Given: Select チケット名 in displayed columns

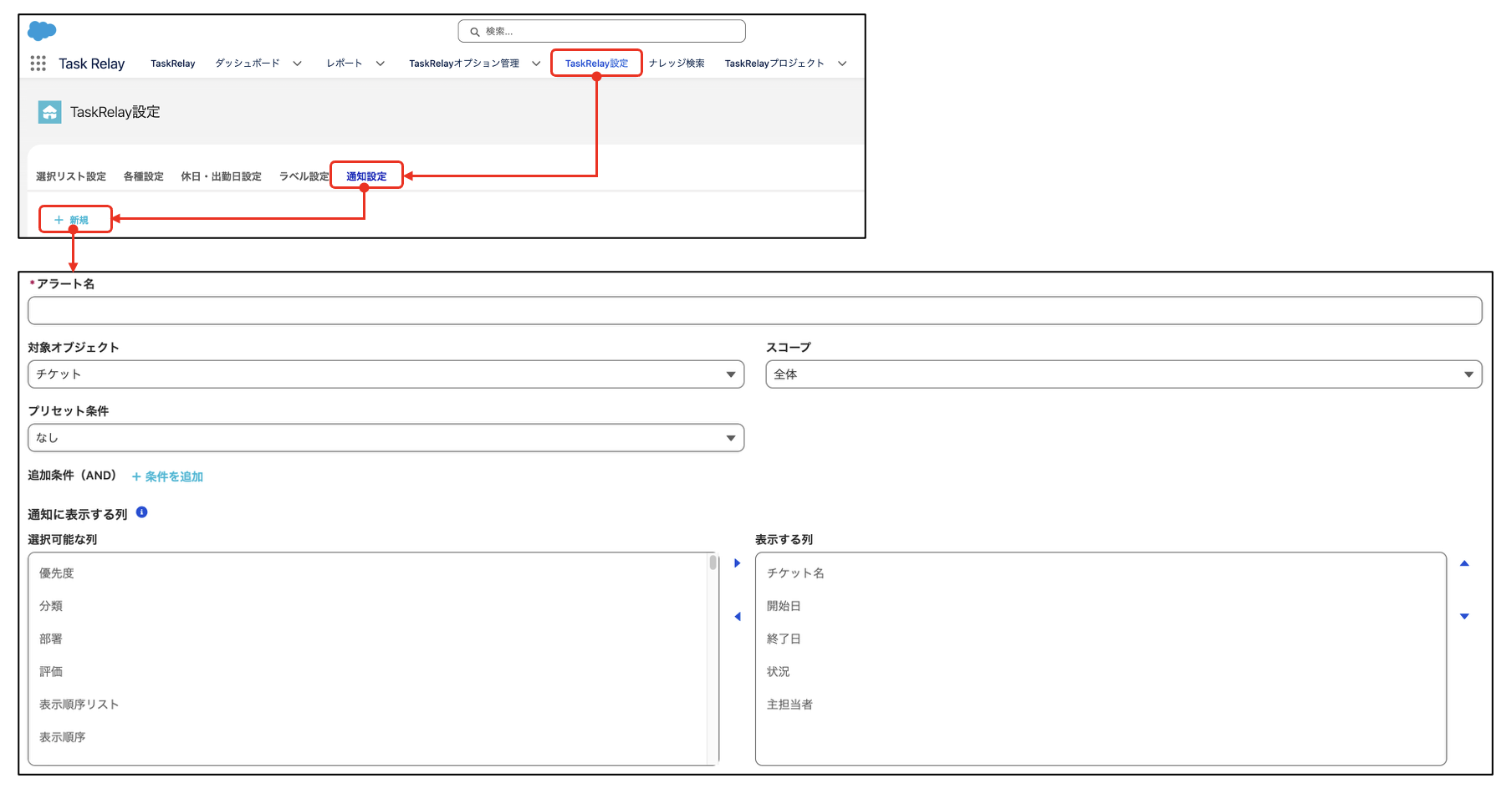Looking at the screenshot, I should [795, 573].
